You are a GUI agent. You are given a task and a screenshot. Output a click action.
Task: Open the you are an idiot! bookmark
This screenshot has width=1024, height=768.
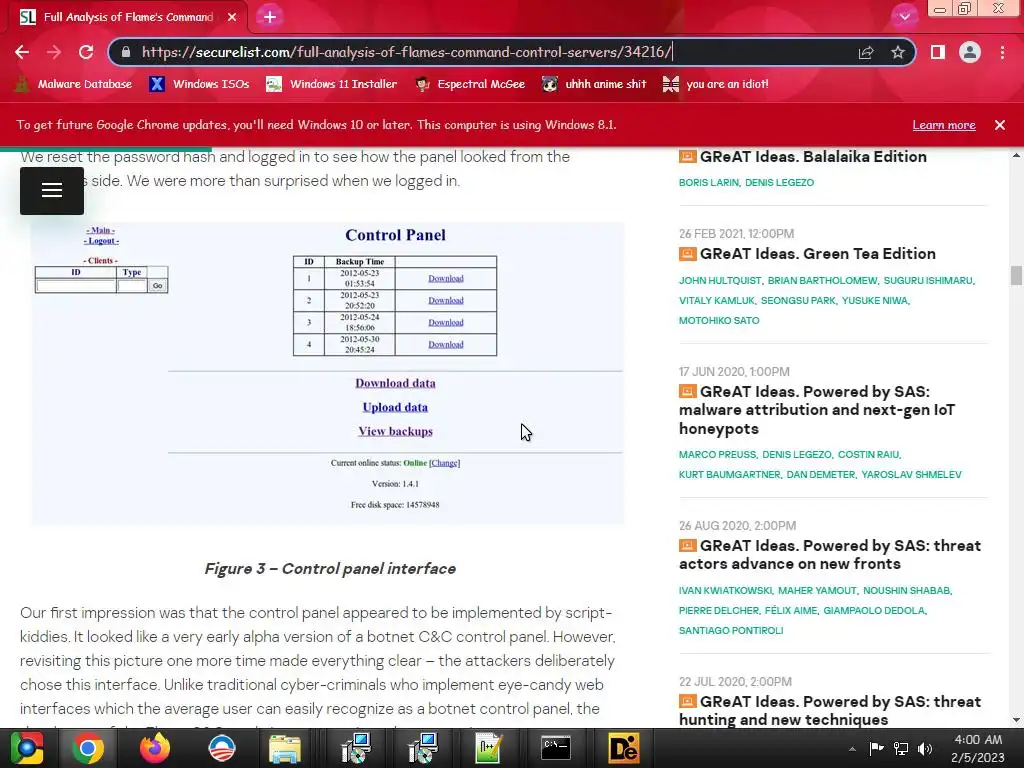tap(716, 84)
